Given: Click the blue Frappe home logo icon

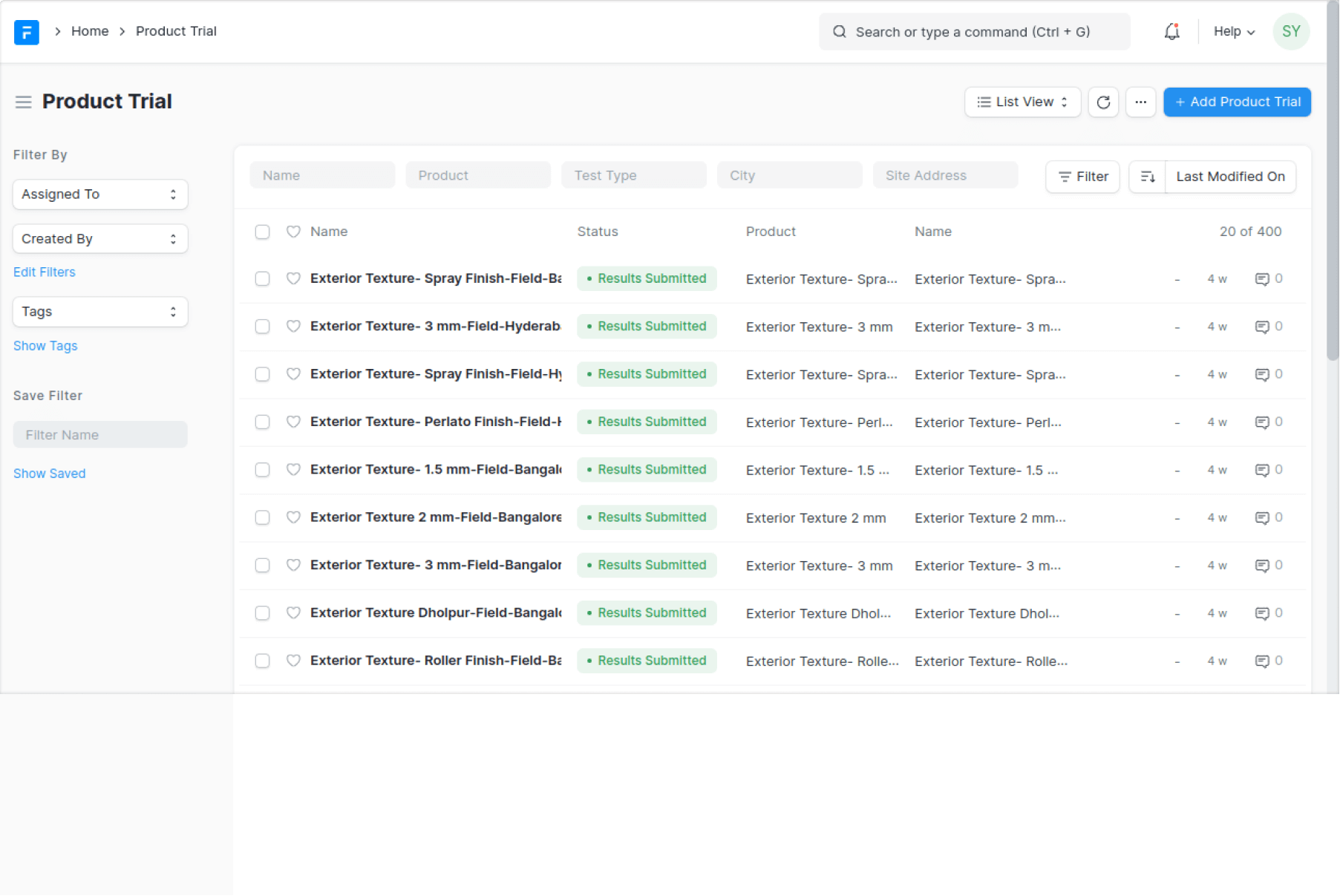Looking at the screenshot, I should [27, 32].
